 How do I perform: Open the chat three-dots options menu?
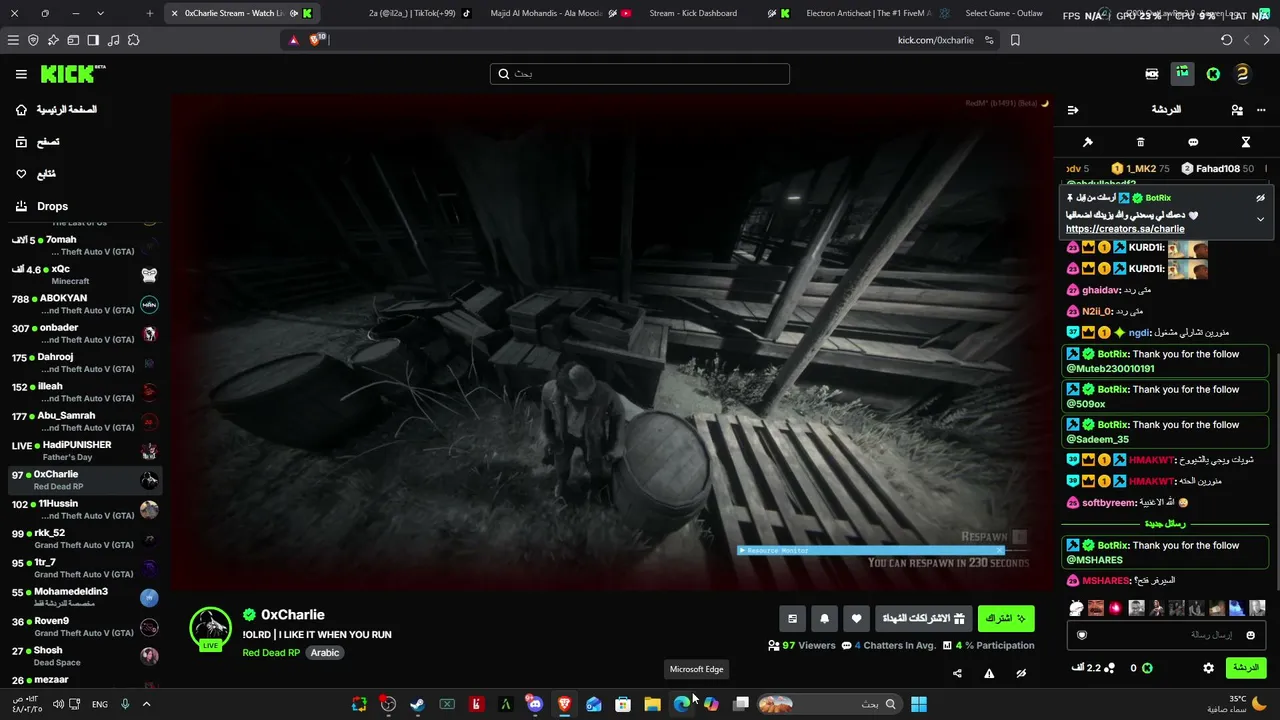1261,110
